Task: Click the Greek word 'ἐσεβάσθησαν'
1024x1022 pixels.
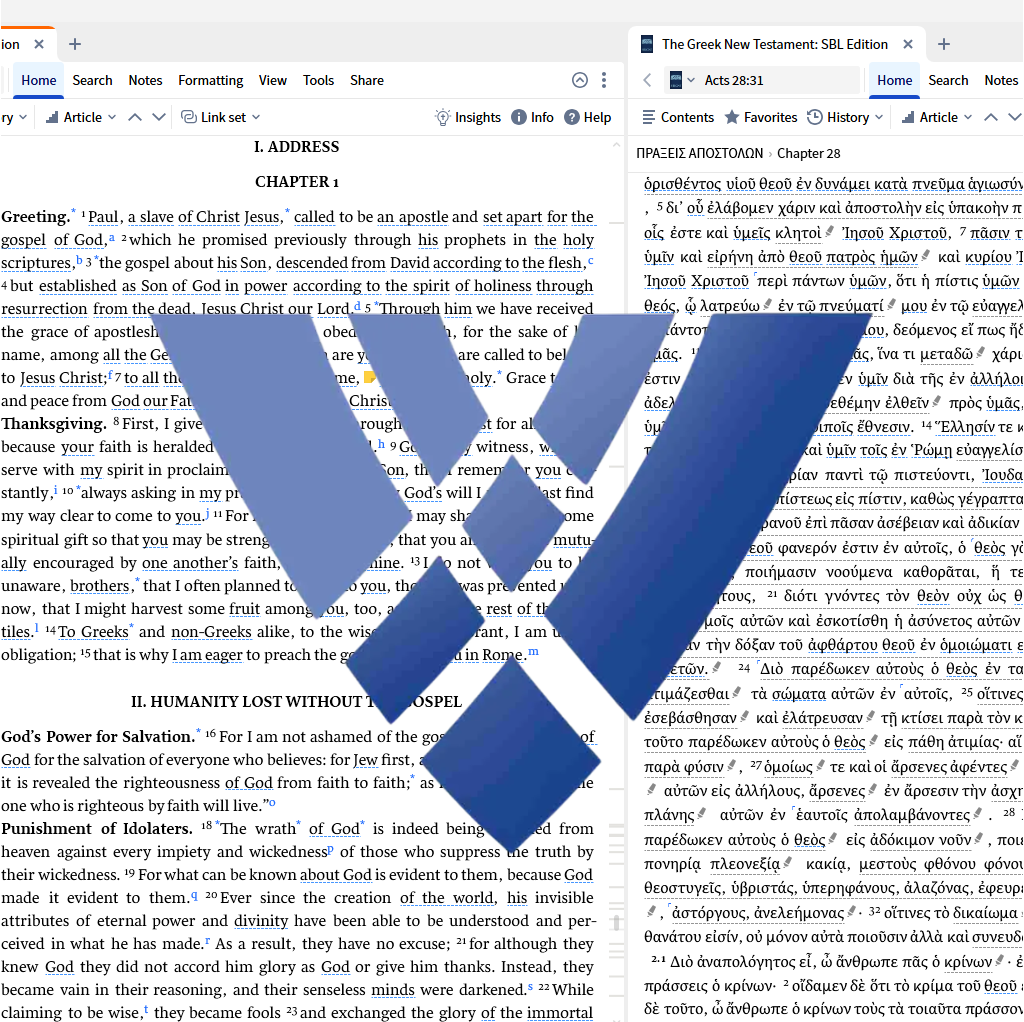Action: 690,718
